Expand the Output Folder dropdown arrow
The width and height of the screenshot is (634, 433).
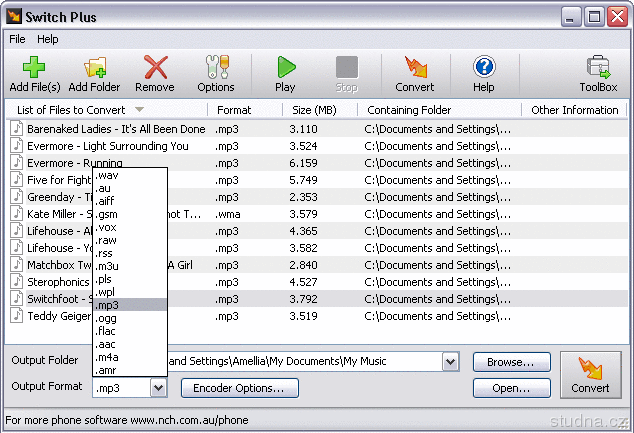click(450, 362)
